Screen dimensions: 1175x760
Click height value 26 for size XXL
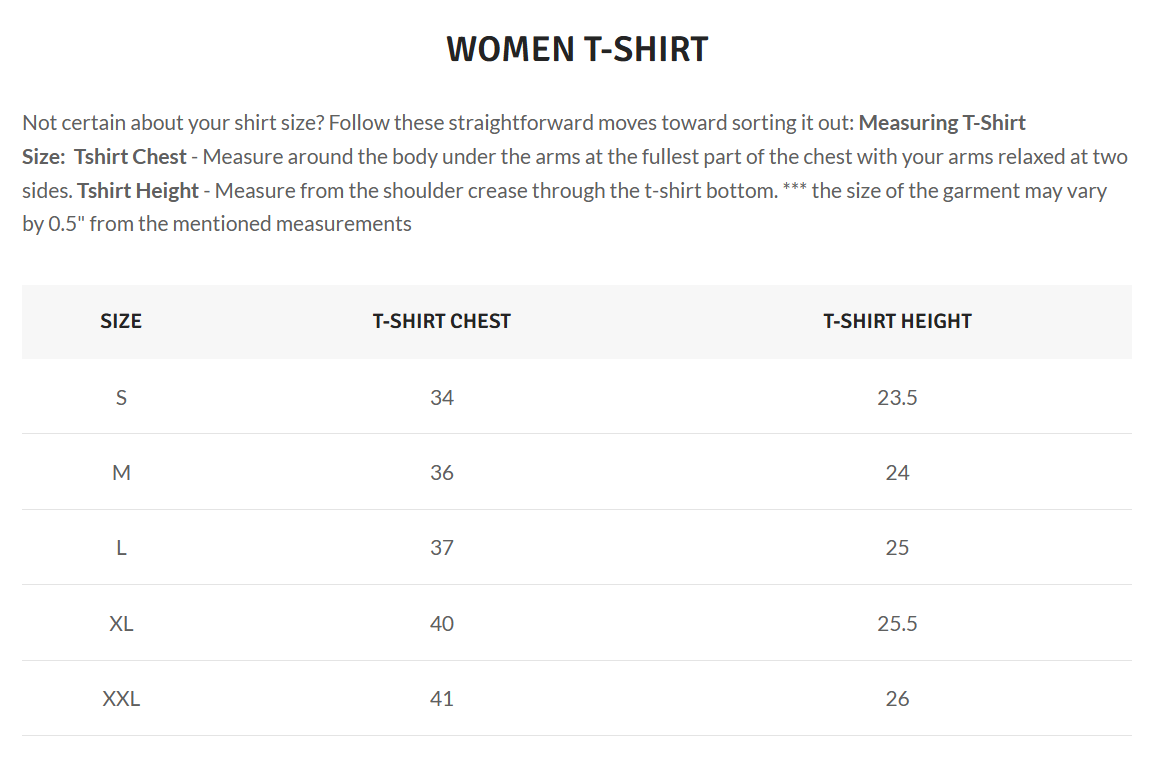(897, 699)
